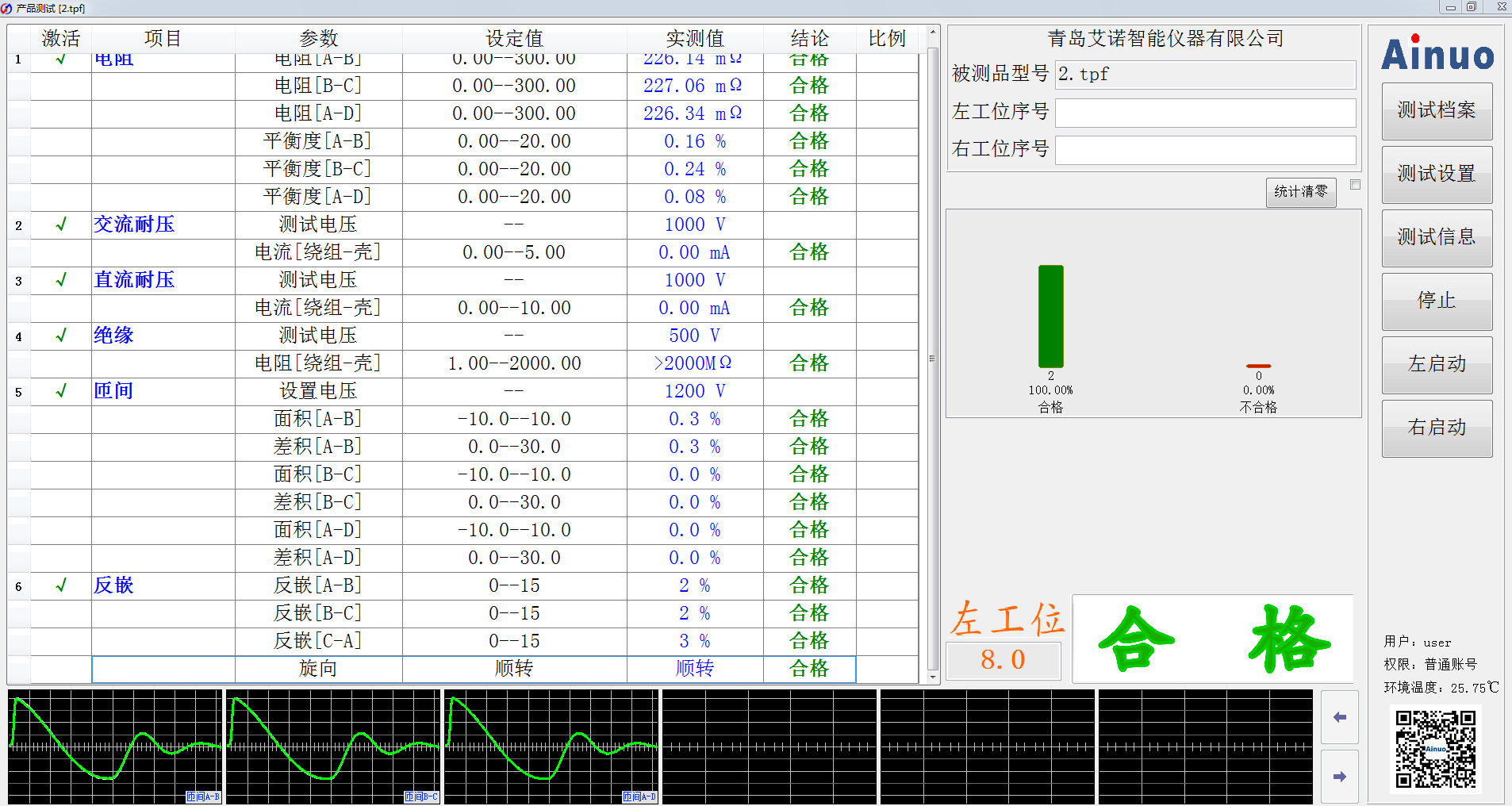Toggle 激活 checkmark for 反嵌 item

(x=60, y=585)
